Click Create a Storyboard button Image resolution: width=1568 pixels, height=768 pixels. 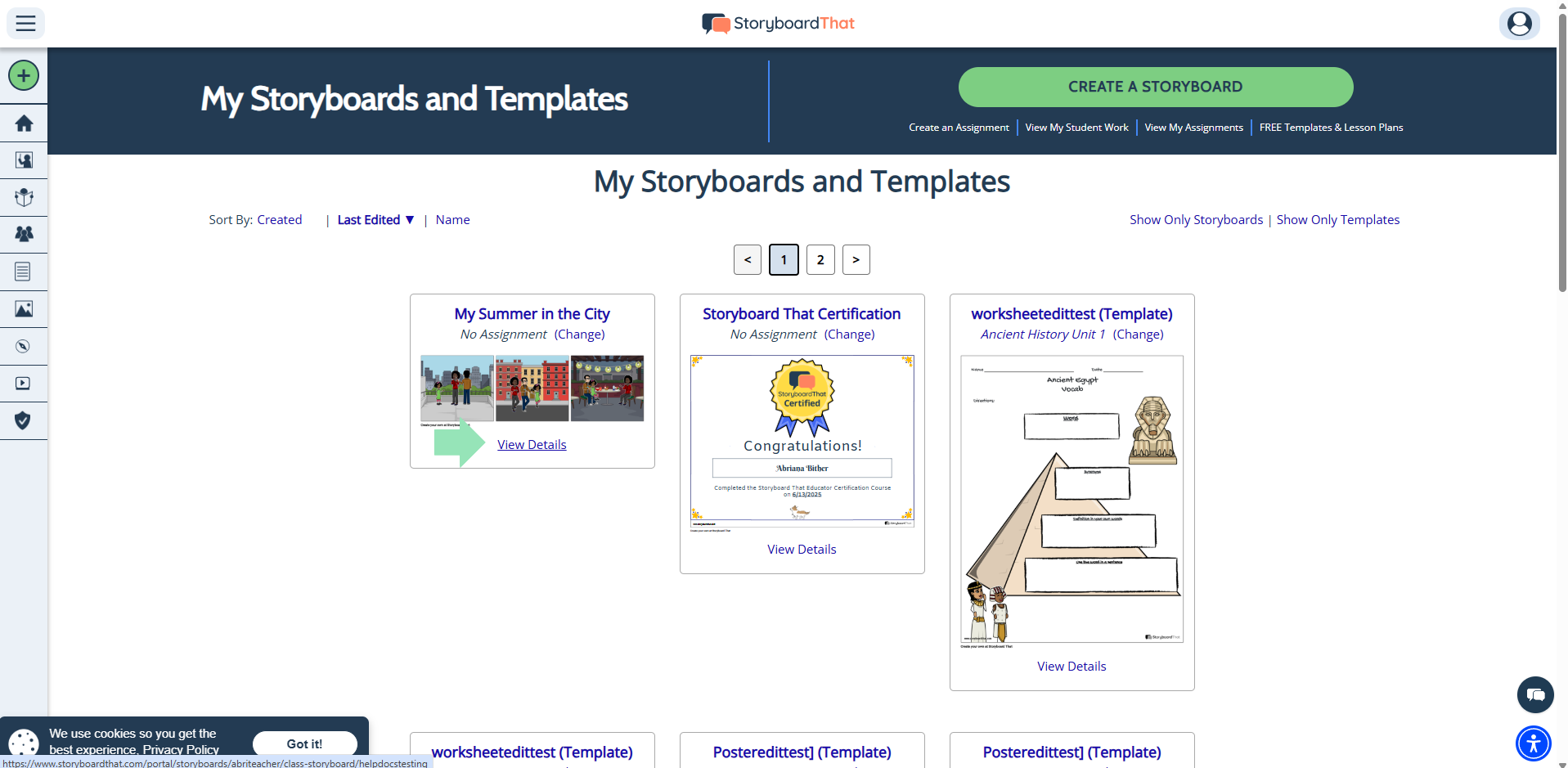tap(1156, 87)
